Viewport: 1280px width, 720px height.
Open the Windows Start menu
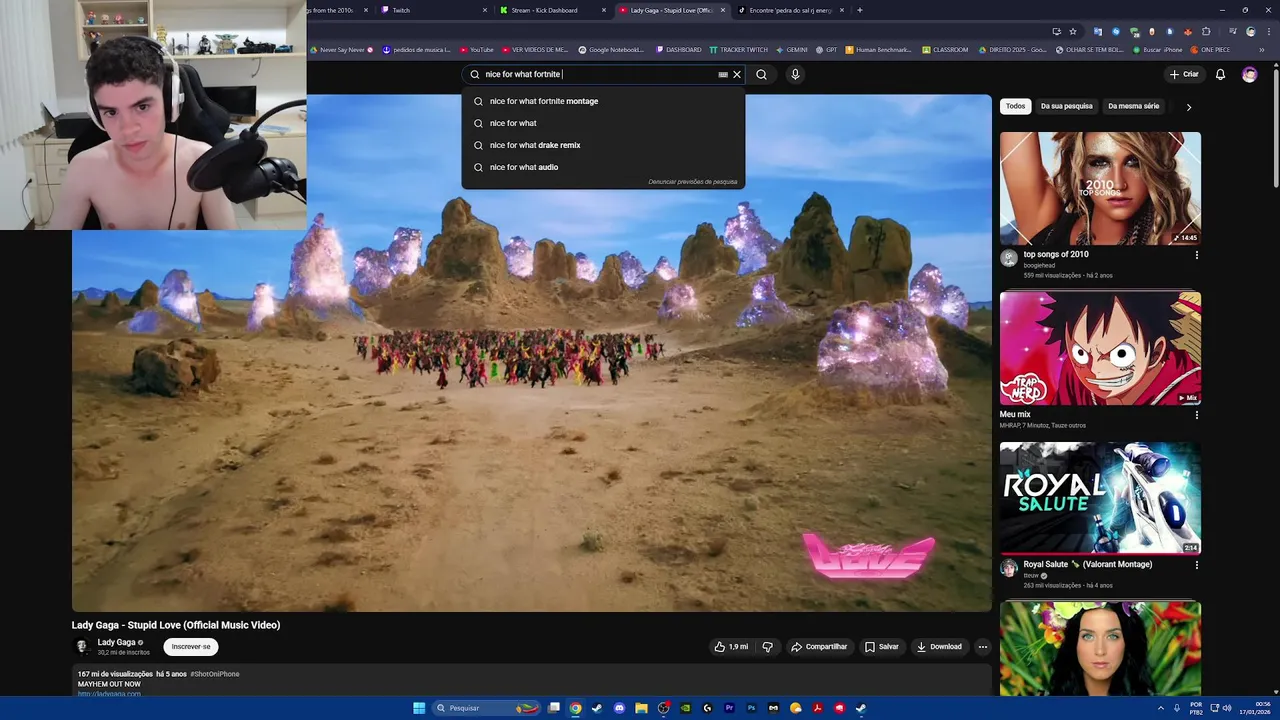click(x=420, y=708)
